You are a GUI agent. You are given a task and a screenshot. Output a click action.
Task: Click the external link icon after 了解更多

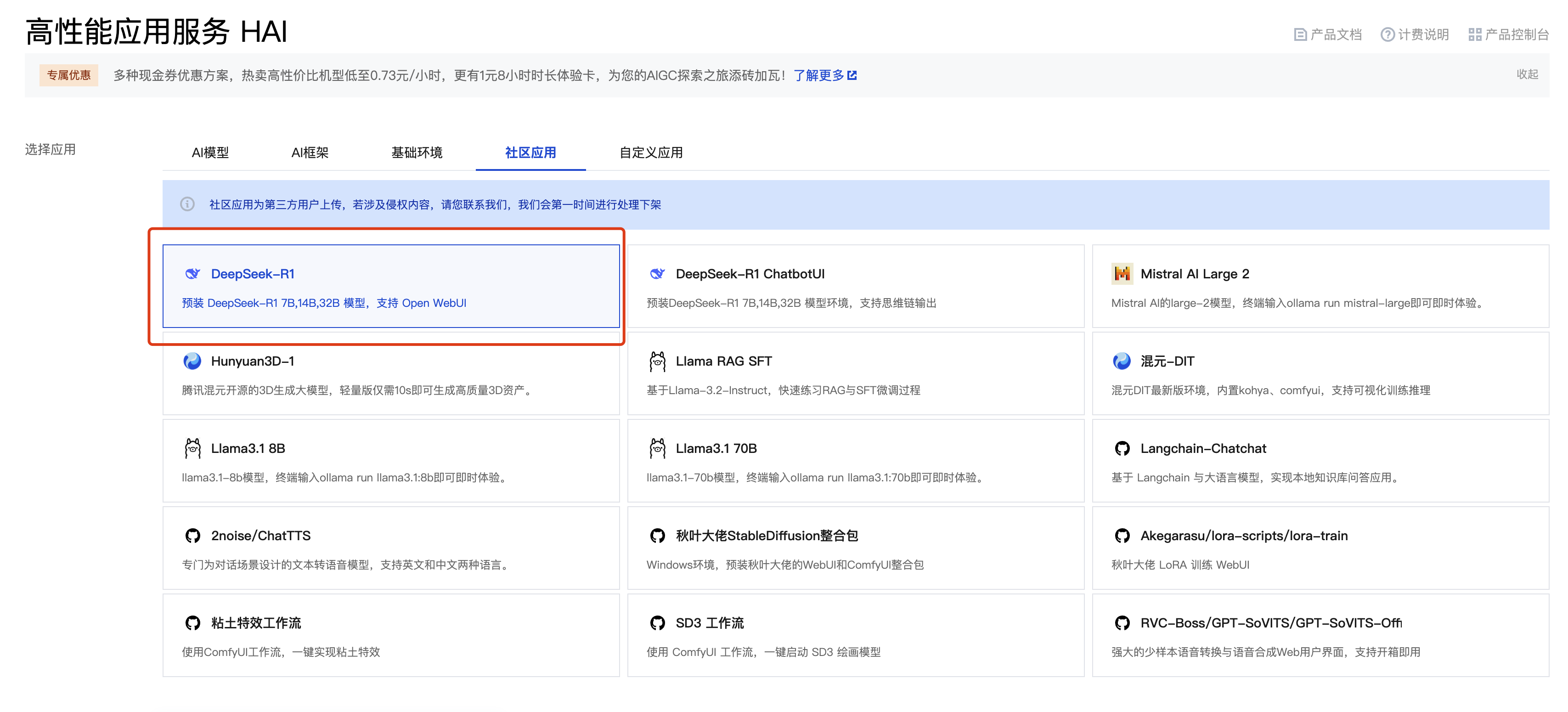(852, 75)
